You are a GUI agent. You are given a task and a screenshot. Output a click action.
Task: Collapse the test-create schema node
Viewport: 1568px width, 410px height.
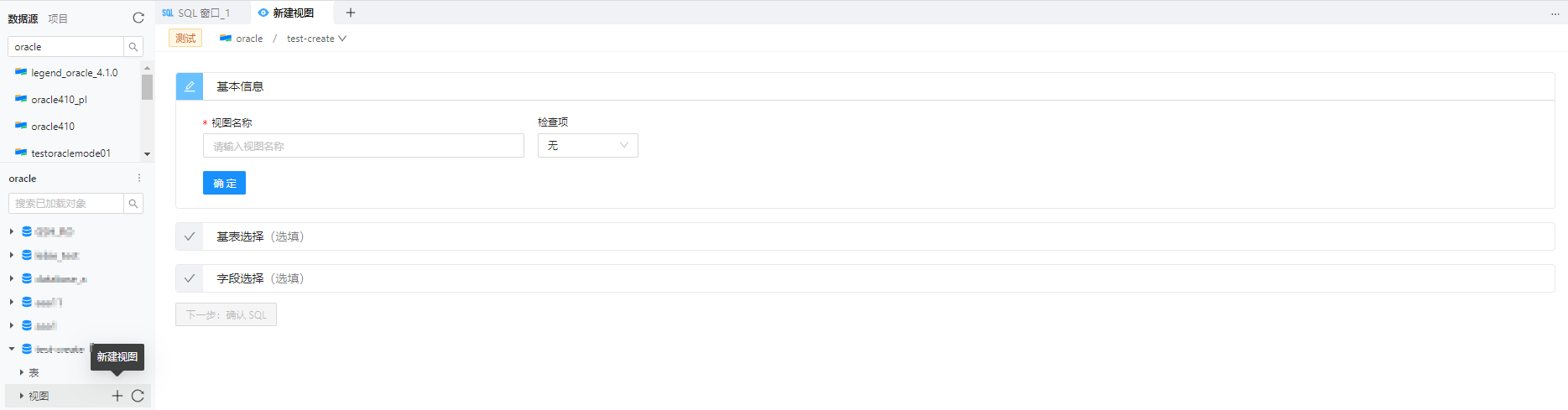pos(12,349)
